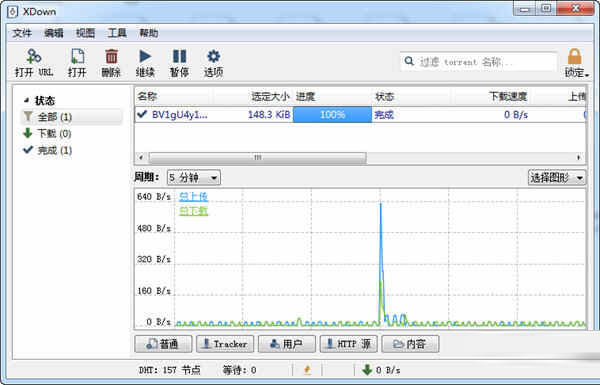Open the 帮助 menu
The height and width of the screenshot is (385, 600).
pyautogui.click(x=148, y=33)
